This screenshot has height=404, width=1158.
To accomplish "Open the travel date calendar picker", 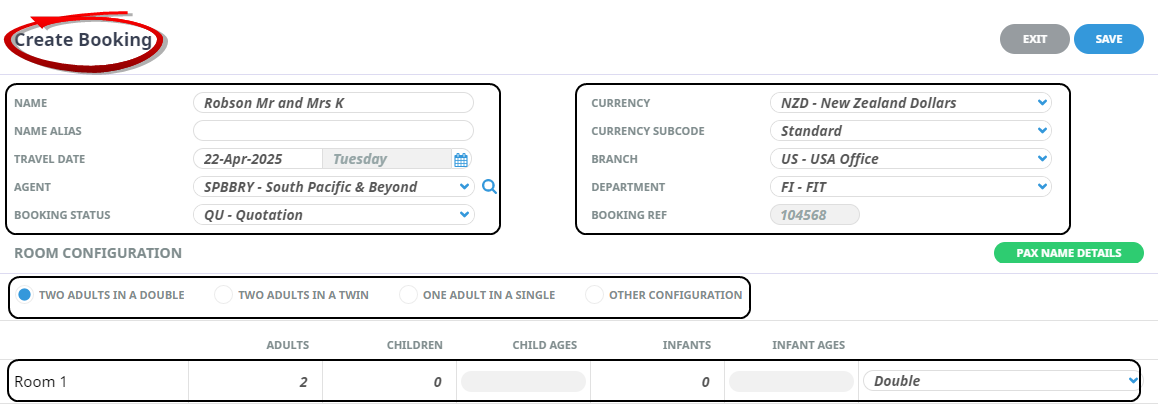I will click(x=461, y=159).
